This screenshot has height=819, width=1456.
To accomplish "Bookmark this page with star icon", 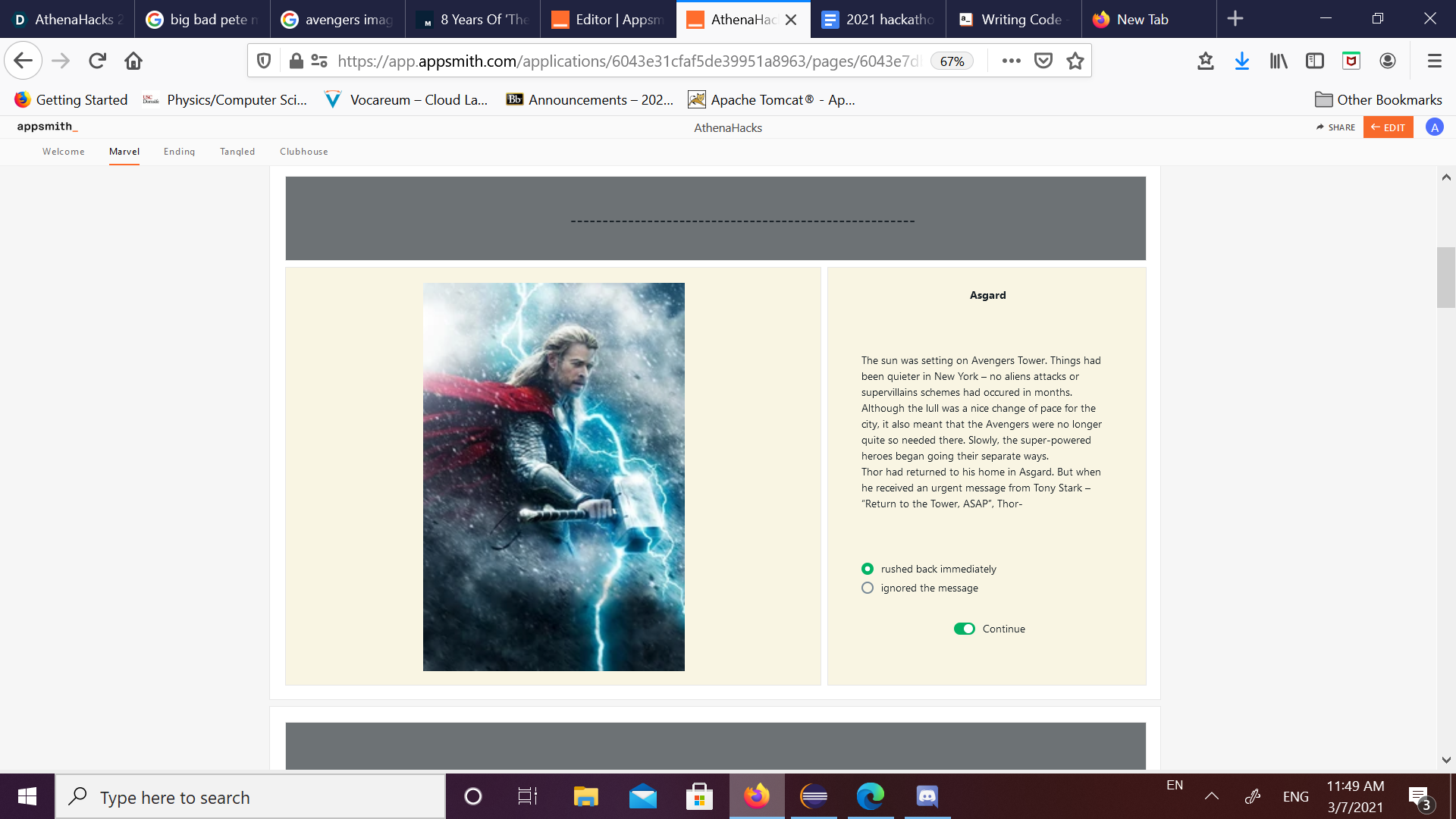I will tap(1075, 61).
